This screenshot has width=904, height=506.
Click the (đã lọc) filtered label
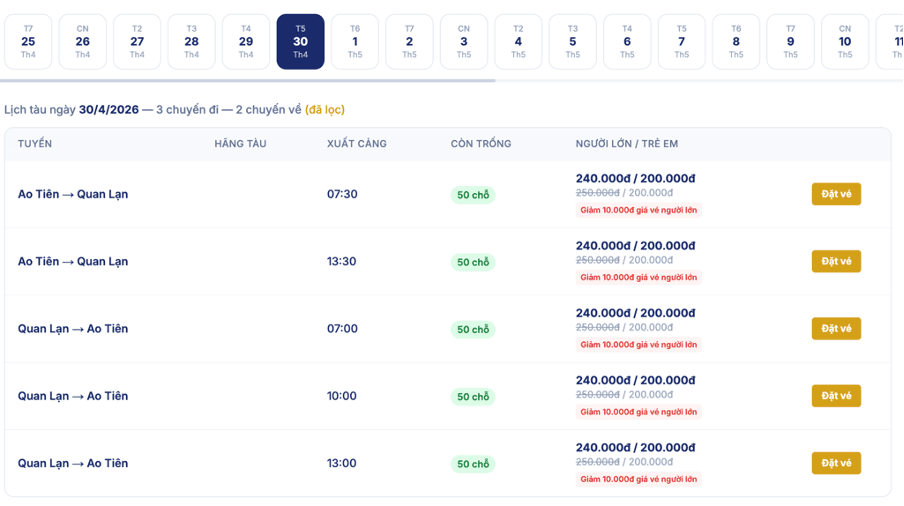tap(325, 109)
